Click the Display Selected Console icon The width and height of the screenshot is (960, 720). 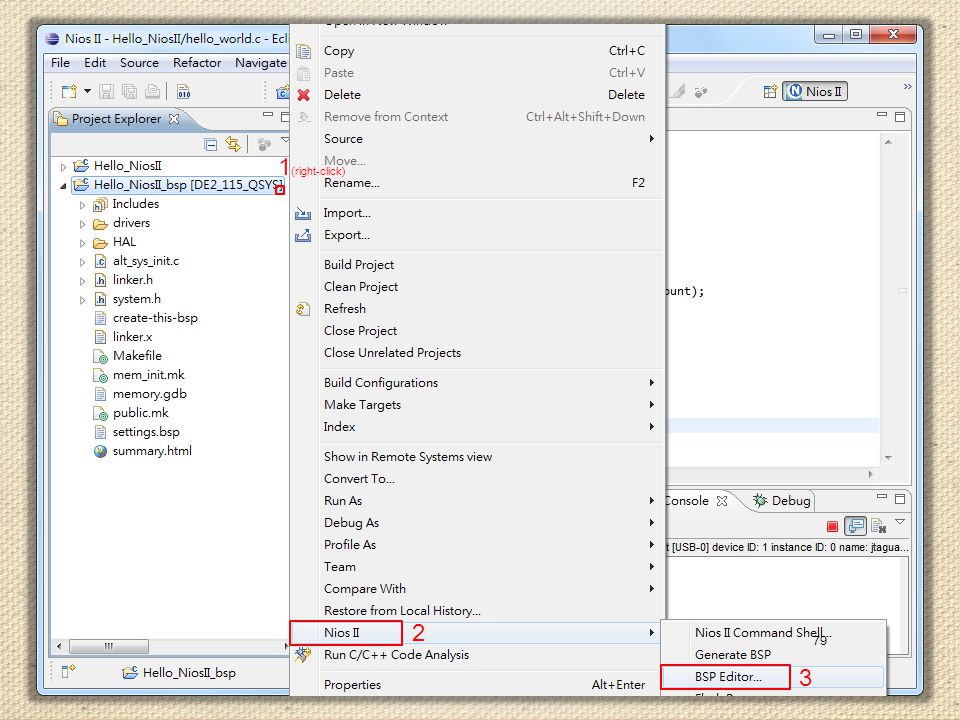856,525
